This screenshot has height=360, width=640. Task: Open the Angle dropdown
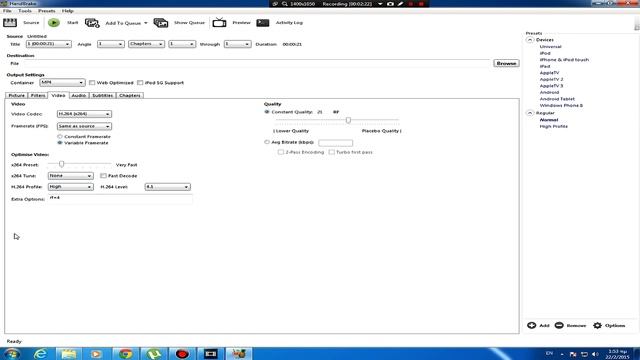111,44
